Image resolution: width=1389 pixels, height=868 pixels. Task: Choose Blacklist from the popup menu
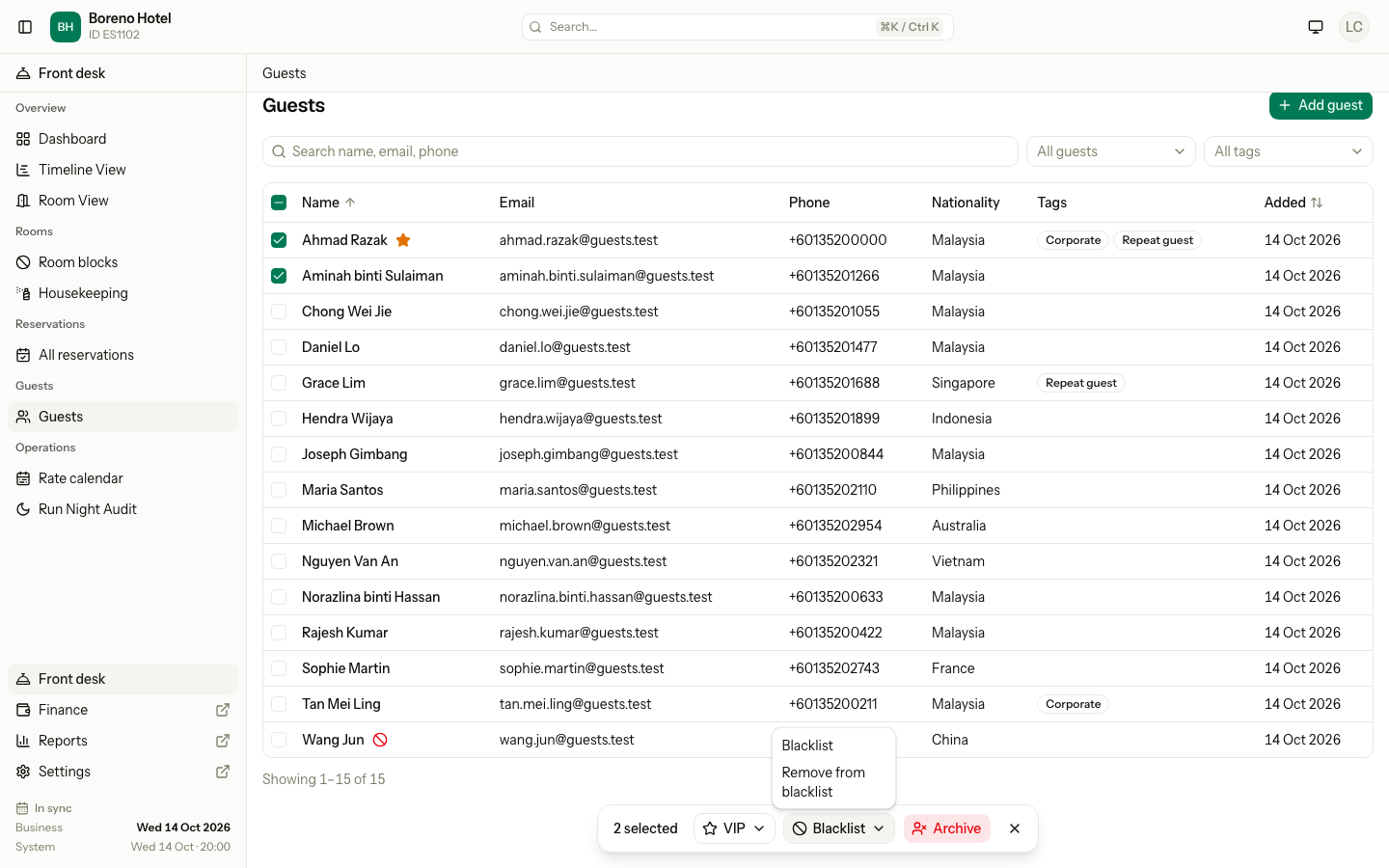click(x=833, y=746)
